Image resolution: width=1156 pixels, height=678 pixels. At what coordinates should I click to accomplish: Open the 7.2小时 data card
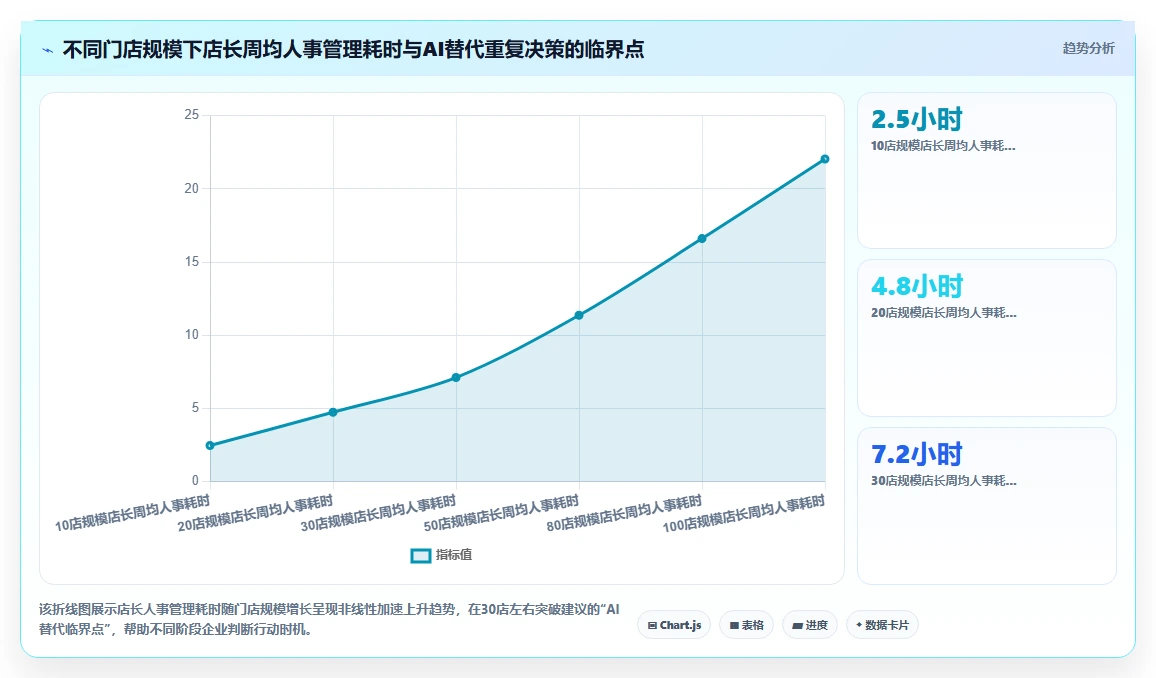tap(986, 506)
